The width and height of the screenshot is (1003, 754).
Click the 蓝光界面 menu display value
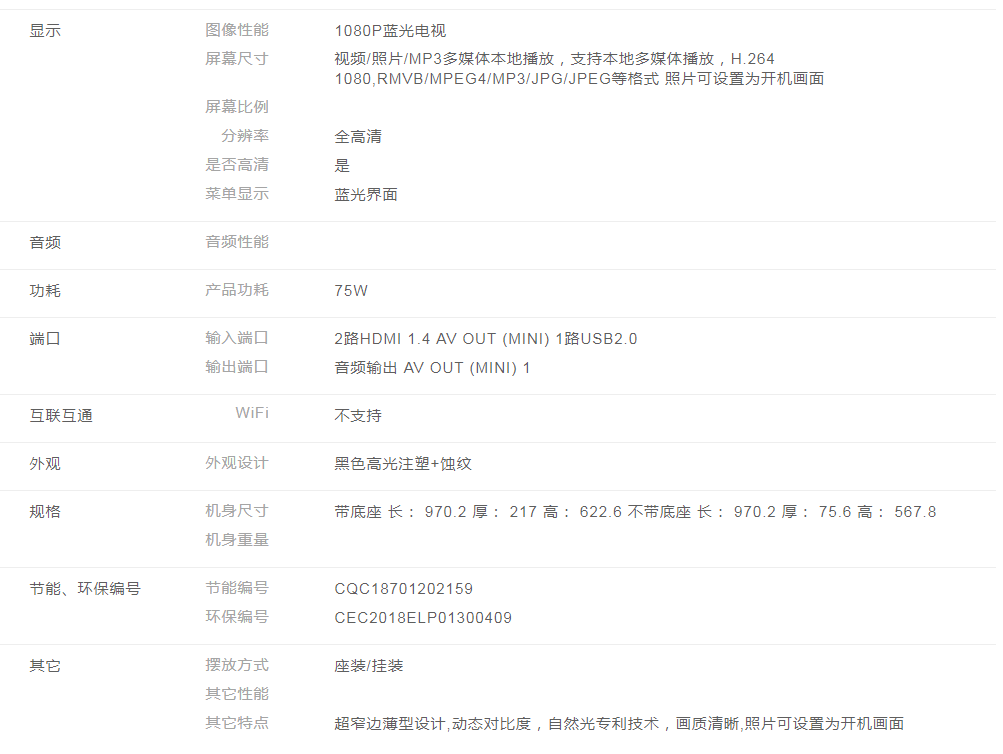tap(366, 195)
